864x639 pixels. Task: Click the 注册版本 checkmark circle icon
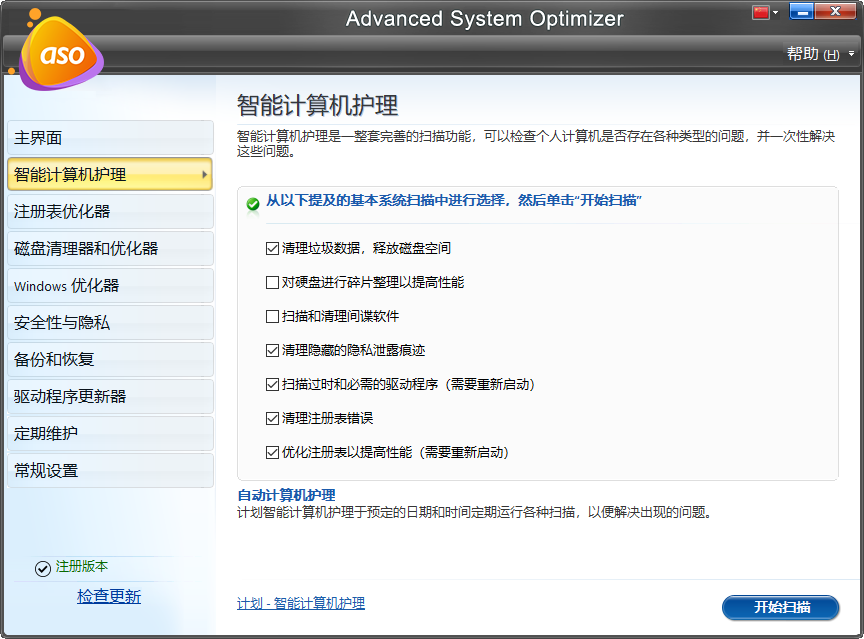point(42,568)
